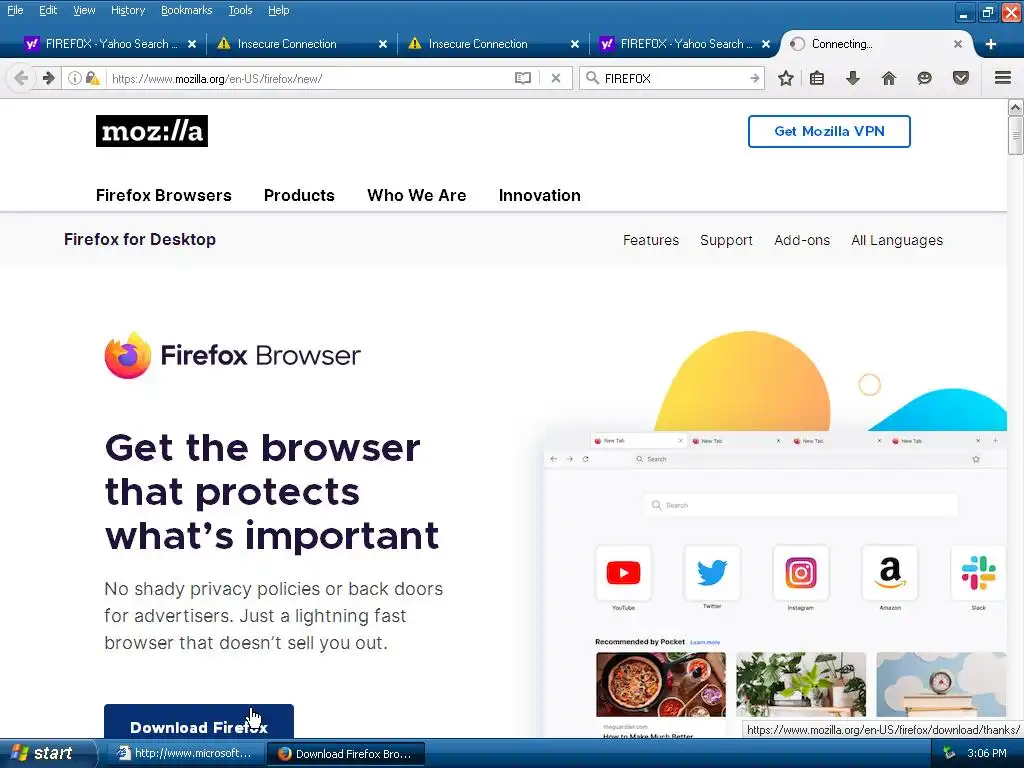Click the vertical scrollbar thumb
Viewport: 1024px width, 768px height.
pyautogui.click(x=1016, y=136)
